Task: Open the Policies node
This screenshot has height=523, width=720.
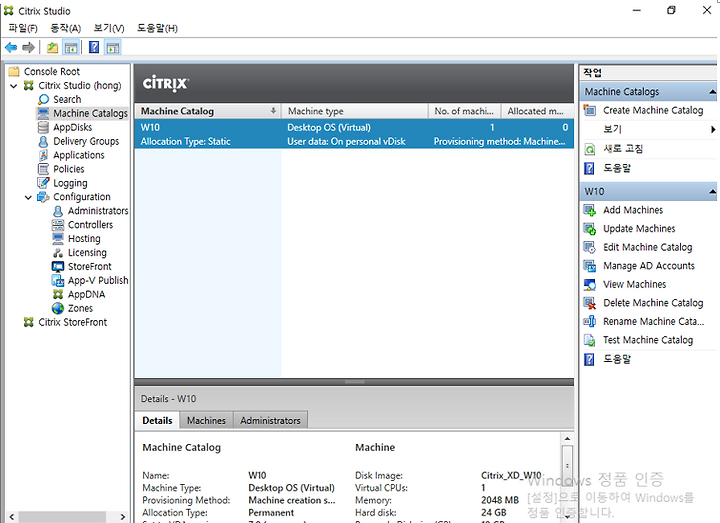Action: (x=69, y=169)
